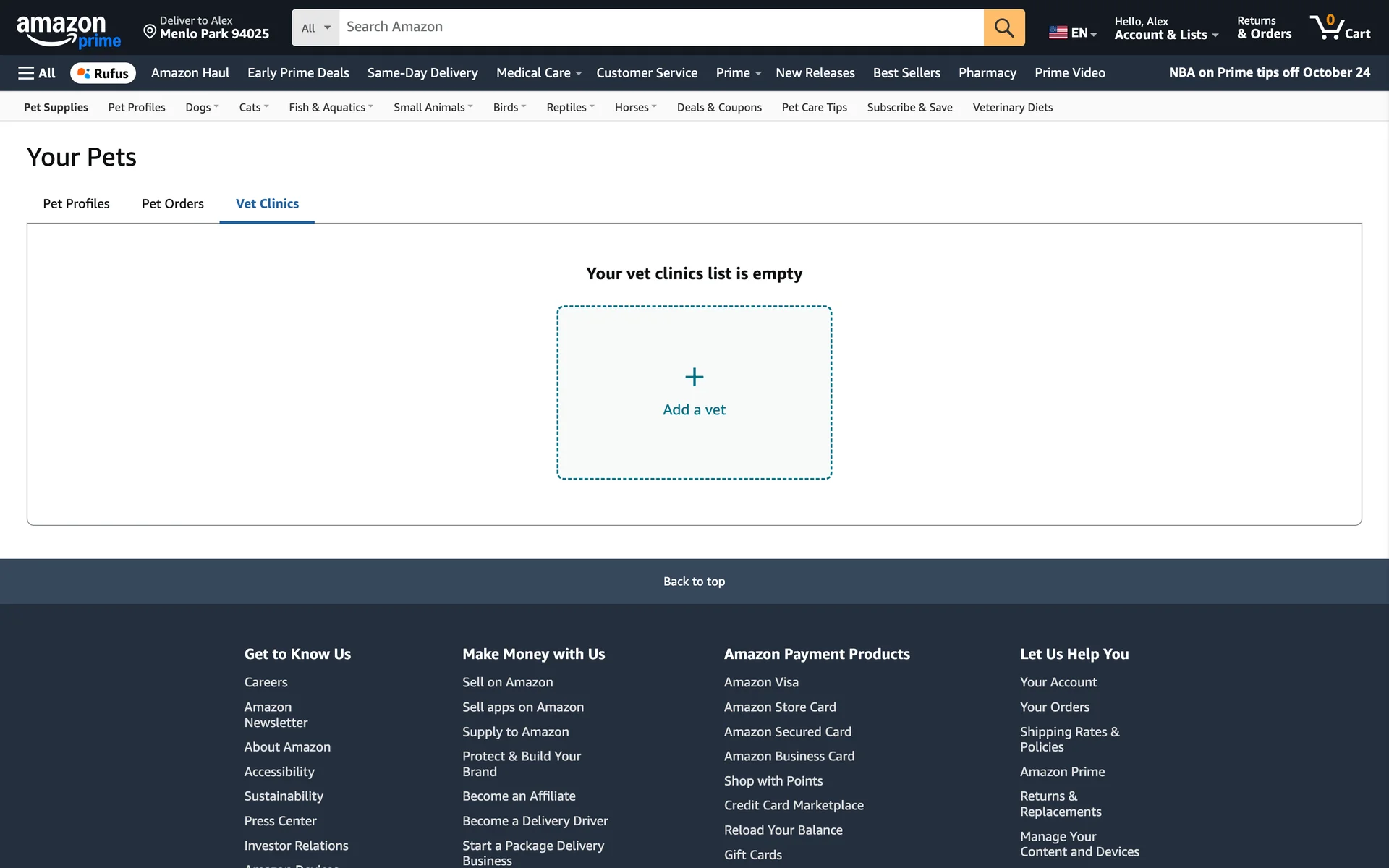Click the Search Amazon input field

coord(660,27)
